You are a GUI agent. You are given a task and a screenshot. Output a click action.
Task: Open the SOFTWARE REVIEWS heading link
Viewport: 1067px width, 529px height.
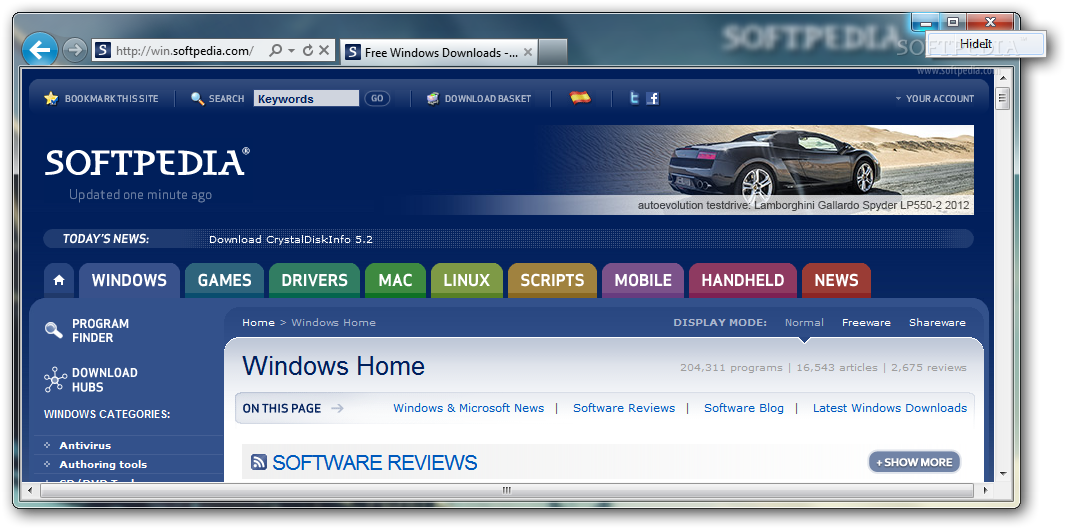click(x=375, y=463)
